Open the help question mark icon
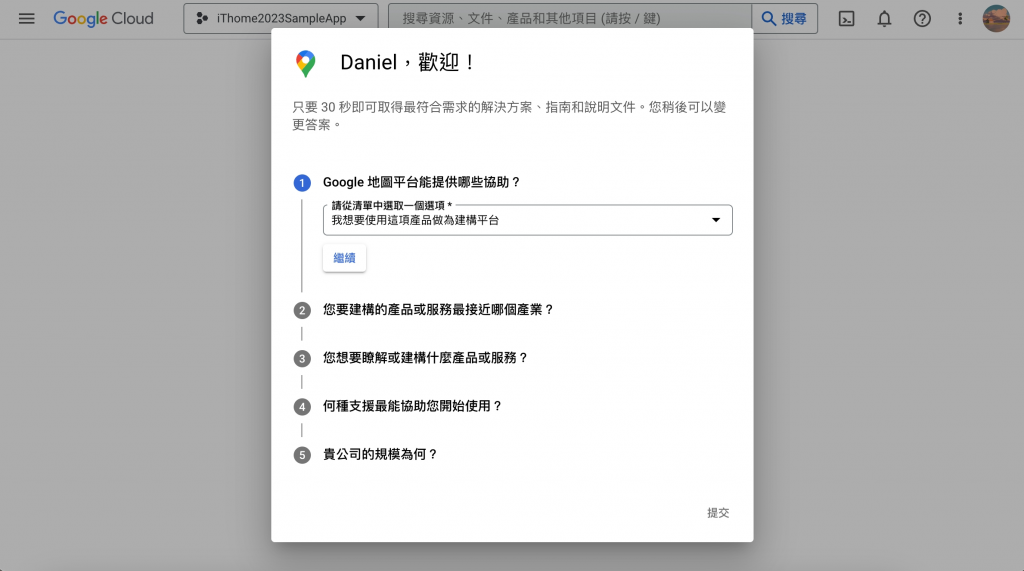 pos(922,18)
